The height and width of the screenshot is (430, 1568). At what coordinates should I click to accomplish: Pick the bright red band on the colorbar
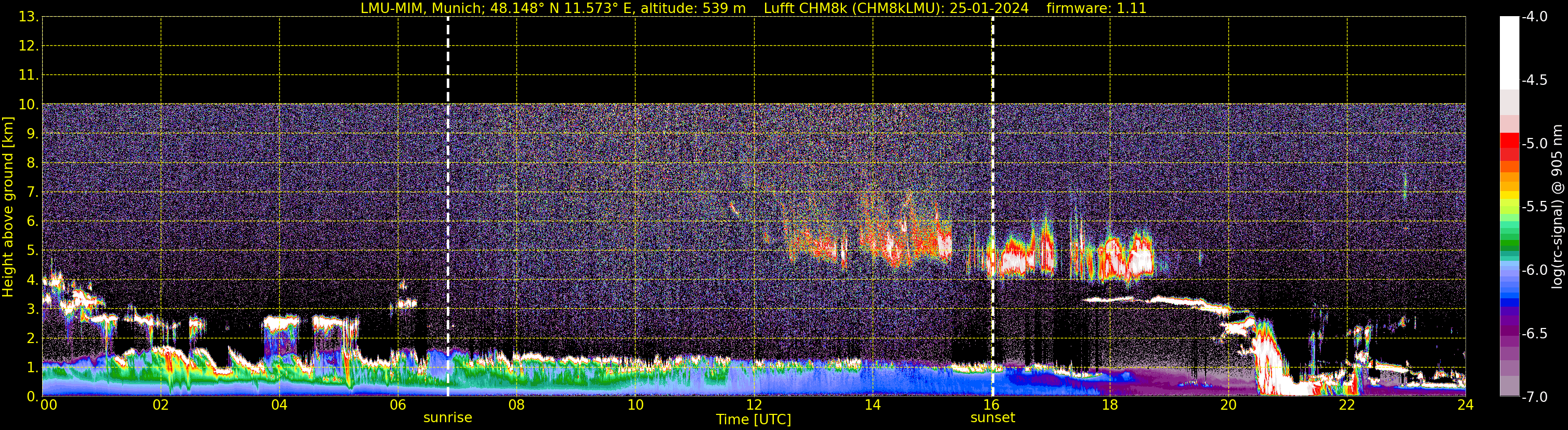1509,140
